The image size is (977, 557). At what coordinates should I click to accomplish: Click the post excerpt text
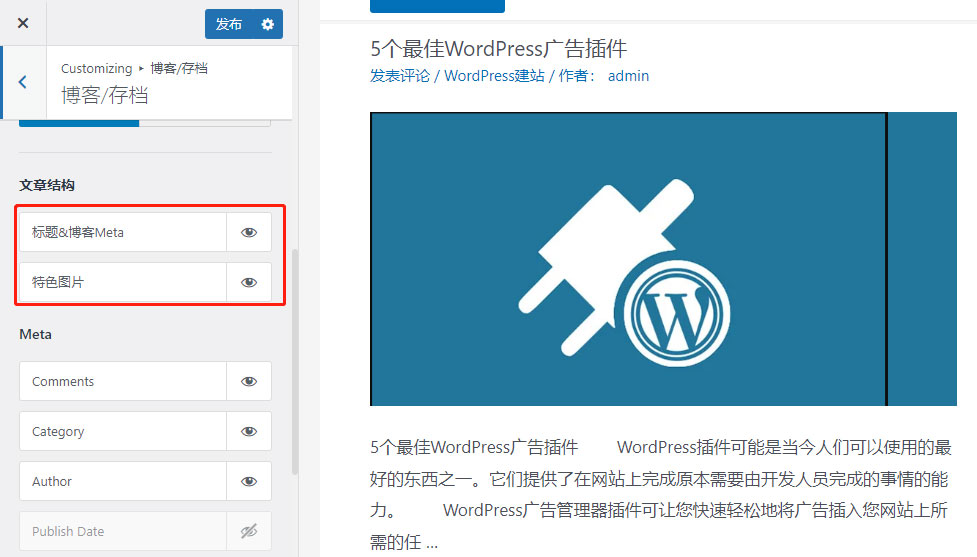point(660,495)
